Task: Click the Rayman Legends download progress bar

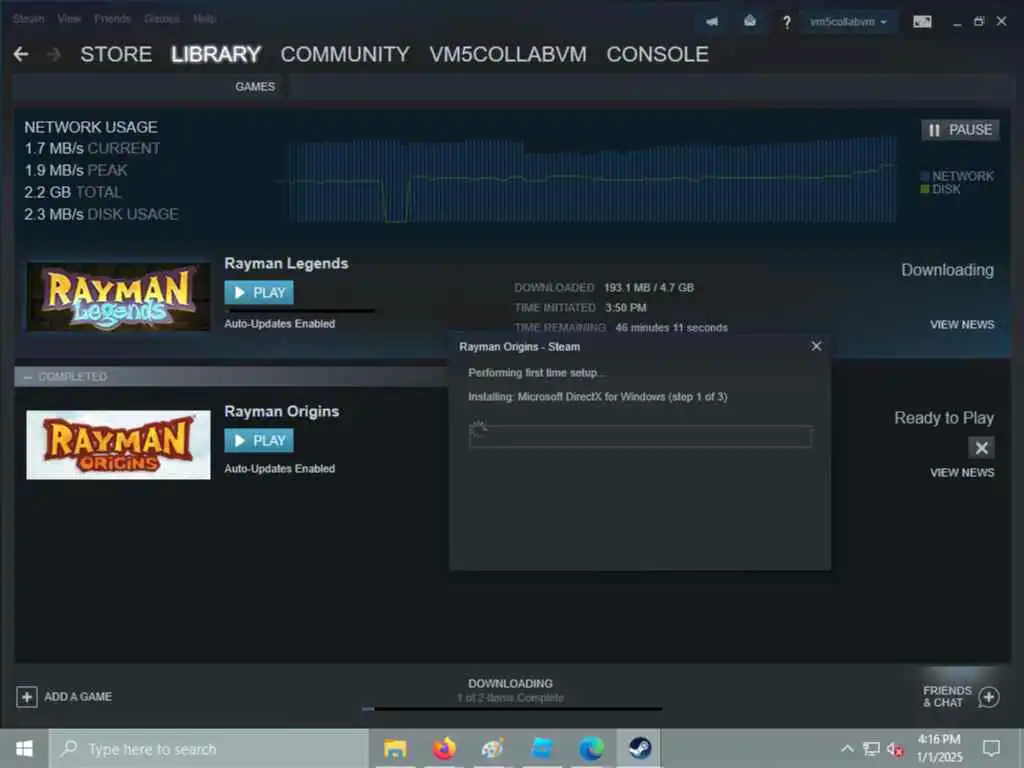Action: click(300, 311)
